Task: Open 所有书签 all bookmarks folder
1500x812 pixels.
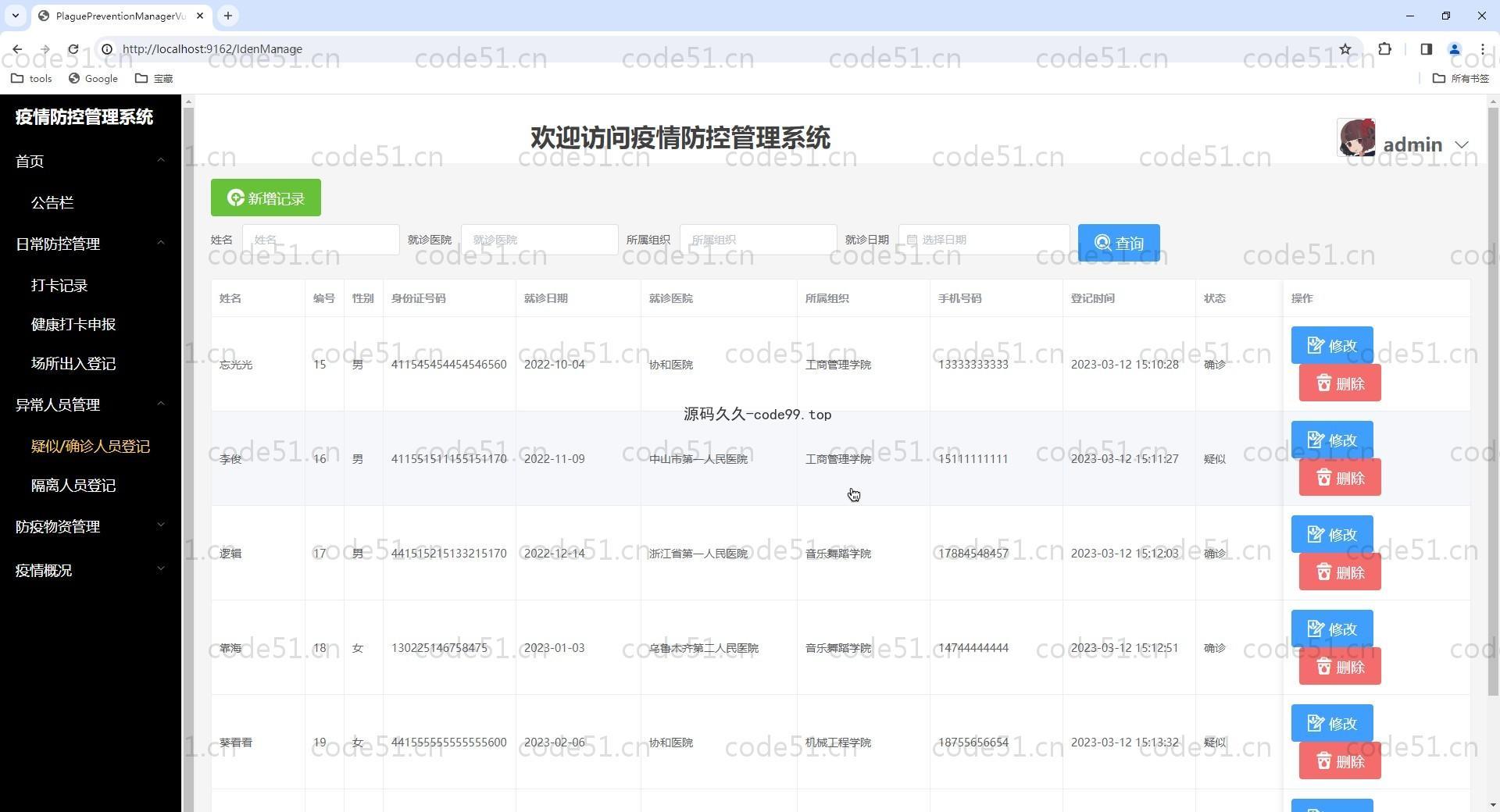Action: point(1461,78)
